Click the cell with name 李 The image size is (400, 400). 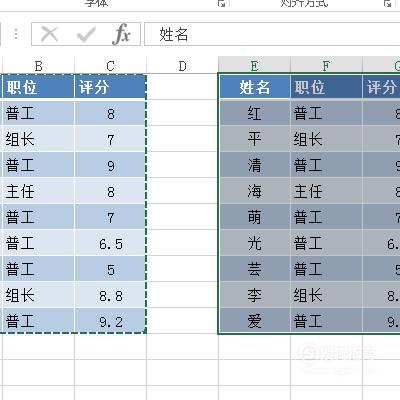[x=254, y=295]
